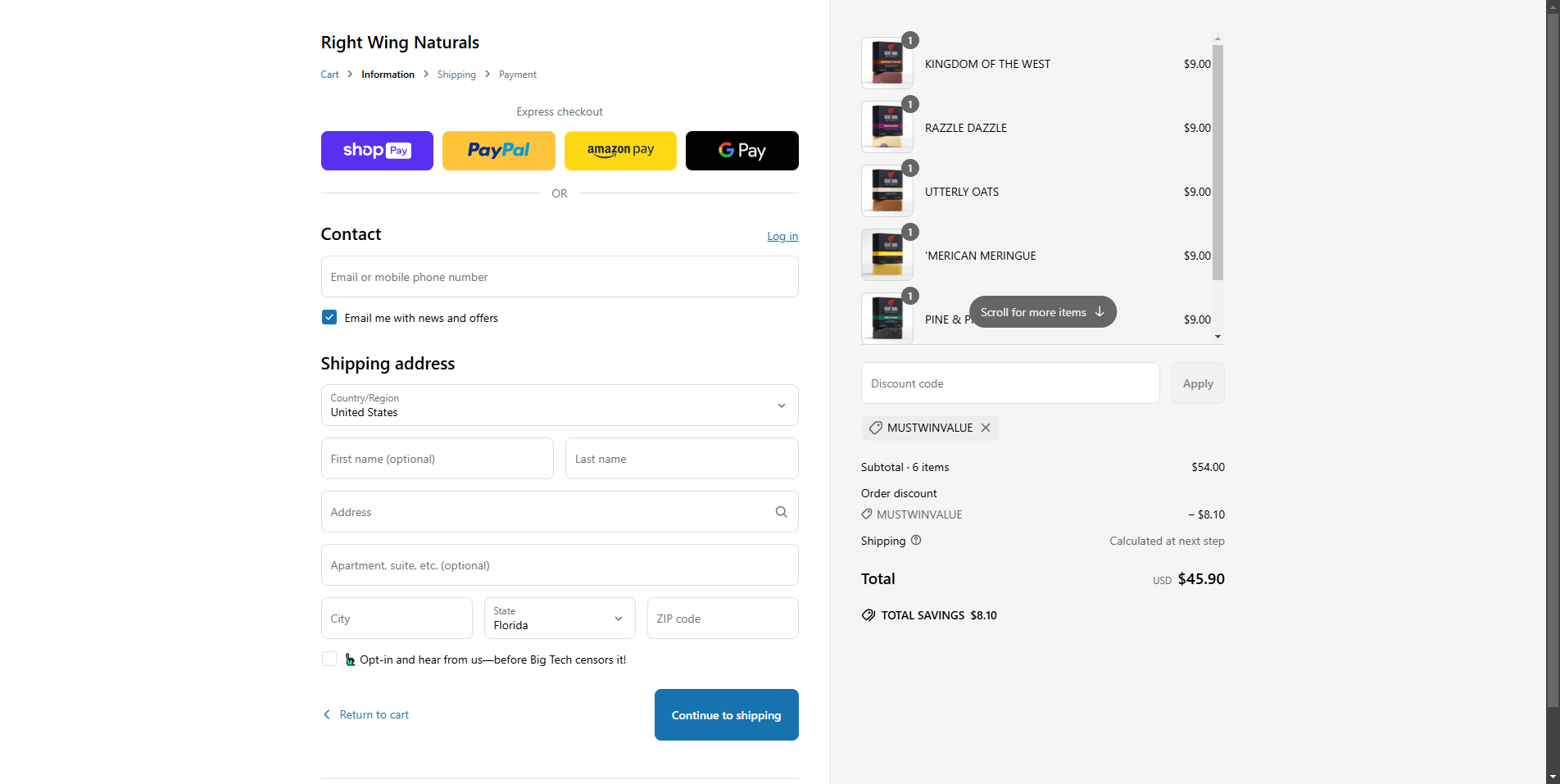Click the order list scroll-up arrow
1560x784 pixels.
coord(1218,39)
